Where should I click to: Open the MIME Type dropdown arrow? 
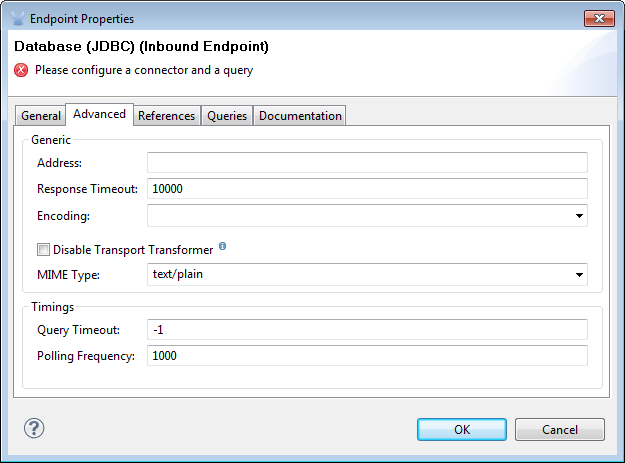tap(579, 275)
